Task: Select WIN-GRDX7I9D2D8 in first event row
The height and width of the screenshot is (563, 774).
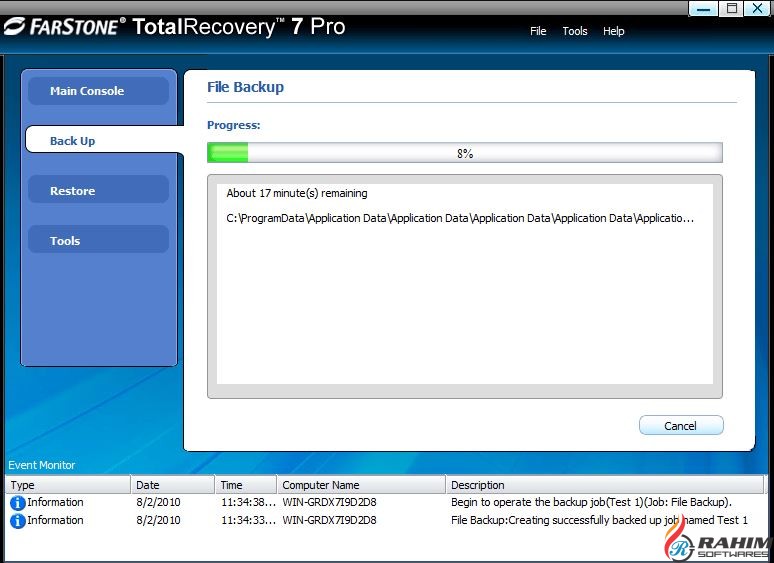Action: (329, 502)
